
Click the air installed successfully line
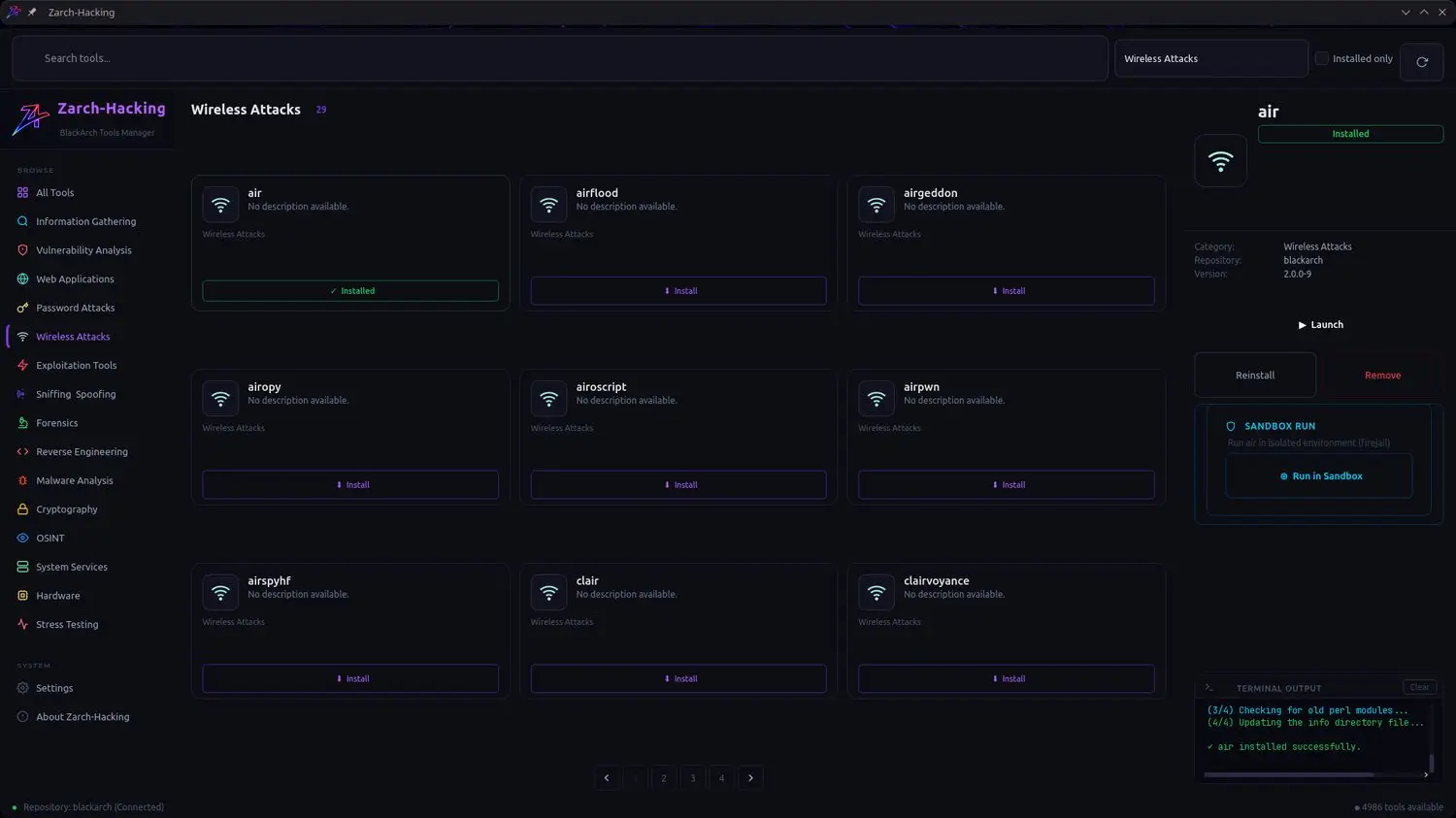1283,747
